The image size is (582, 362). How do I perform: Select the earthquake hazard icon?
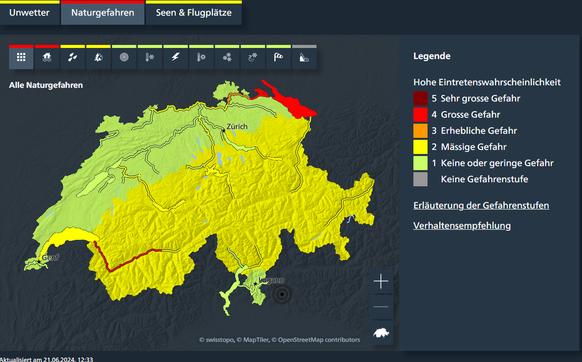(124, 57)
